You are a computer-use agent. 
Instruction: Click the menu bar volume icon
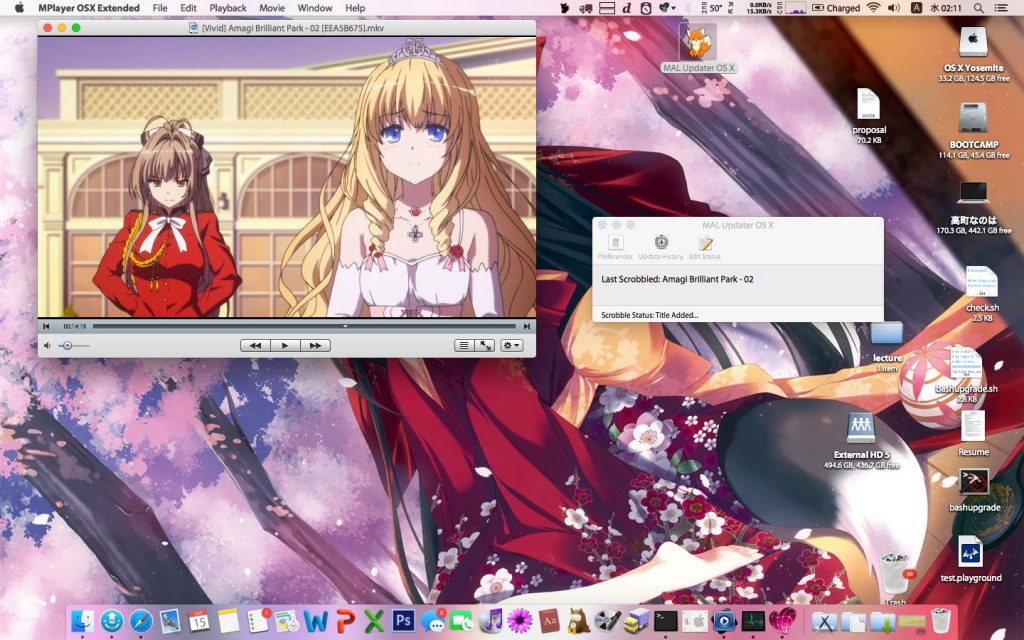click(x=894, y=8)
